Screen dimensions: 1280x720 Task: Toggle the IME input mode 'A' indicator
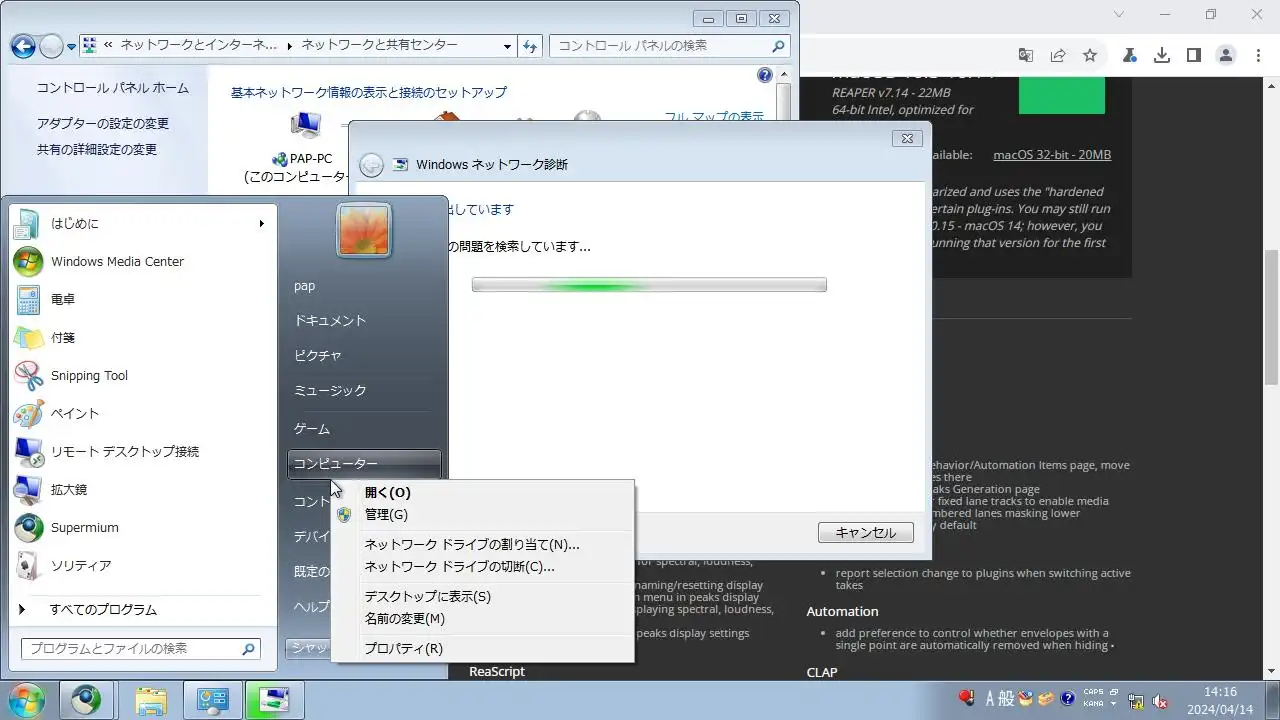pyautogui.click(x=992, y=698)
